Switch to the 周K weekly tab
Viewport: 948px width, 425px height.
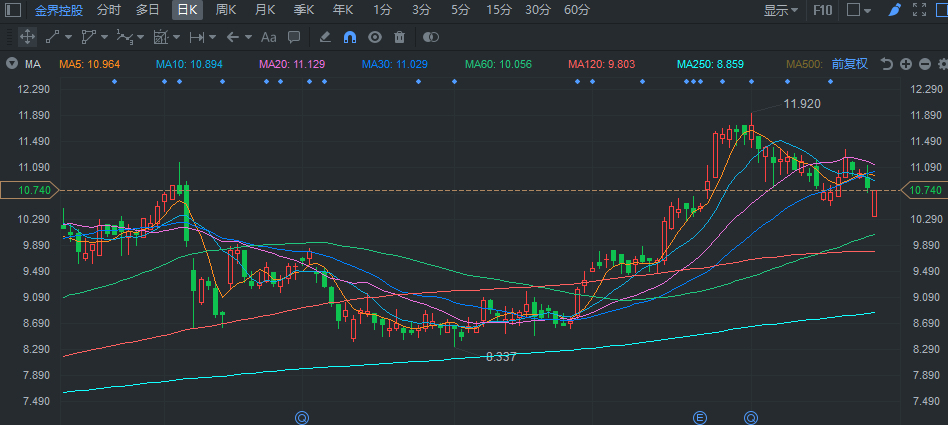click(226, 10)
